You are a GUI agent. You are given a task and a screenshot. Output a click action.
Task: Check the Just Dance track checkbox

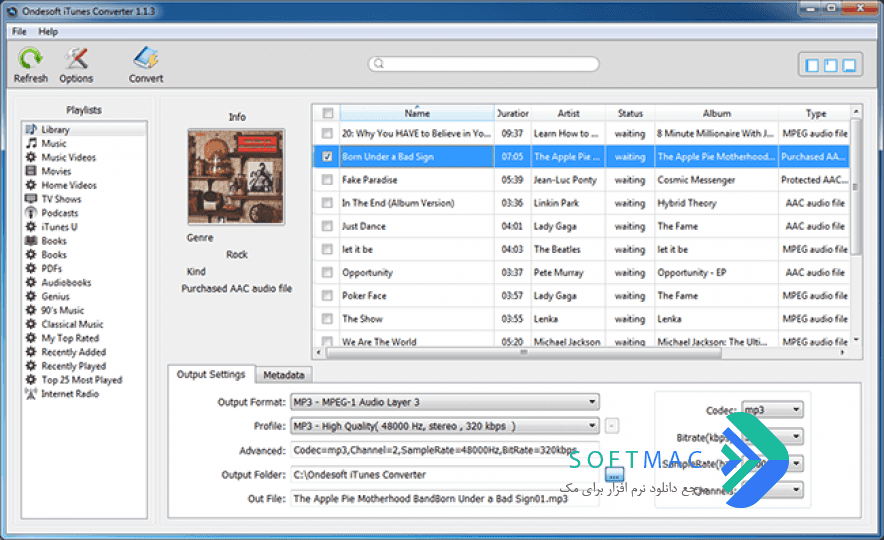[x=327, y=226]
